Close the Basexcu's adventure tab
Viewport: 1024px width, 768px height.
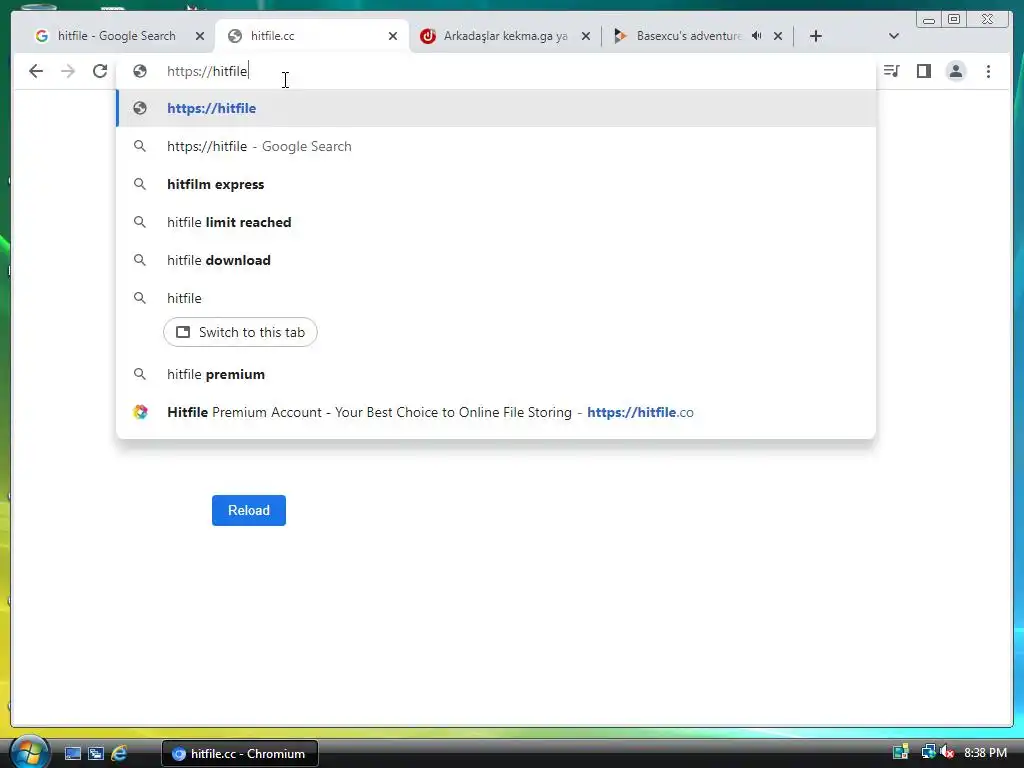pyautogui.click(x=778, y=36)
